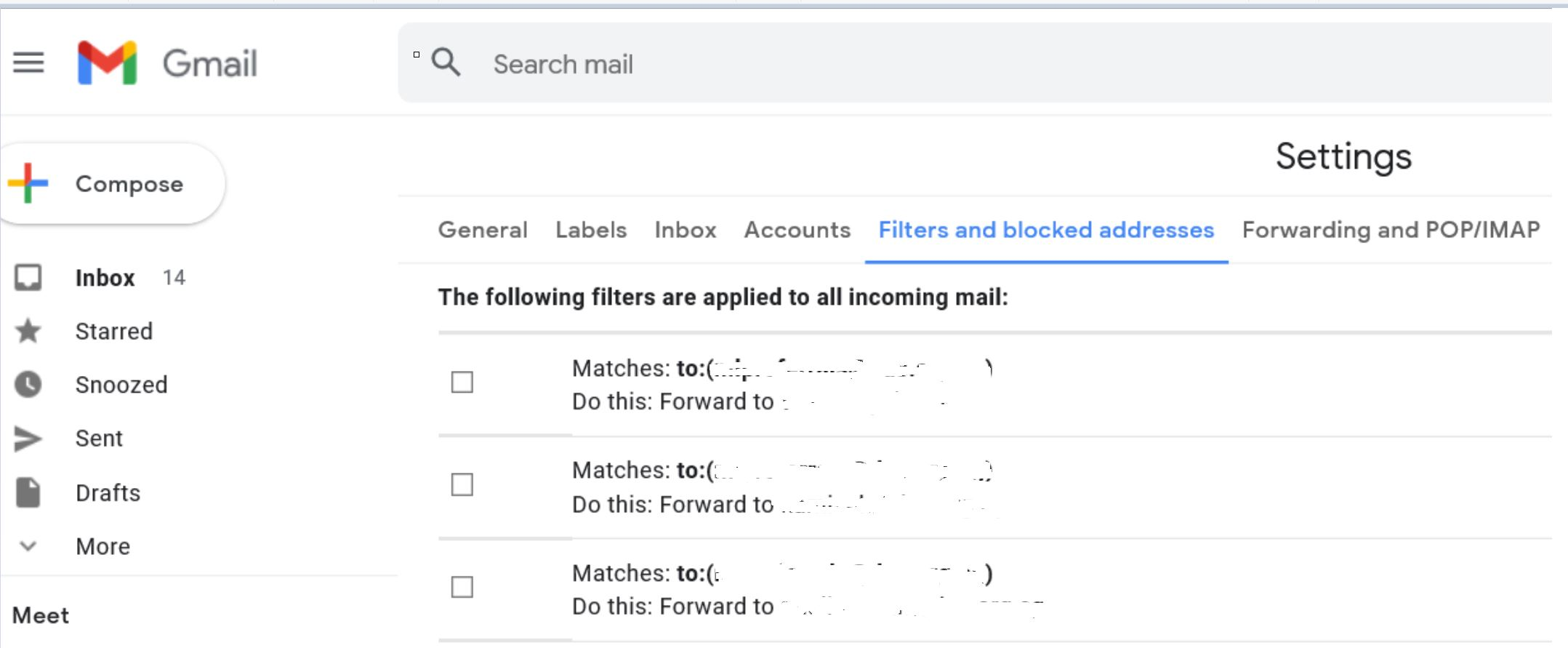Open Forwarding and POP/IMAP settings

pyautogui.click(x=1391, y=230)
